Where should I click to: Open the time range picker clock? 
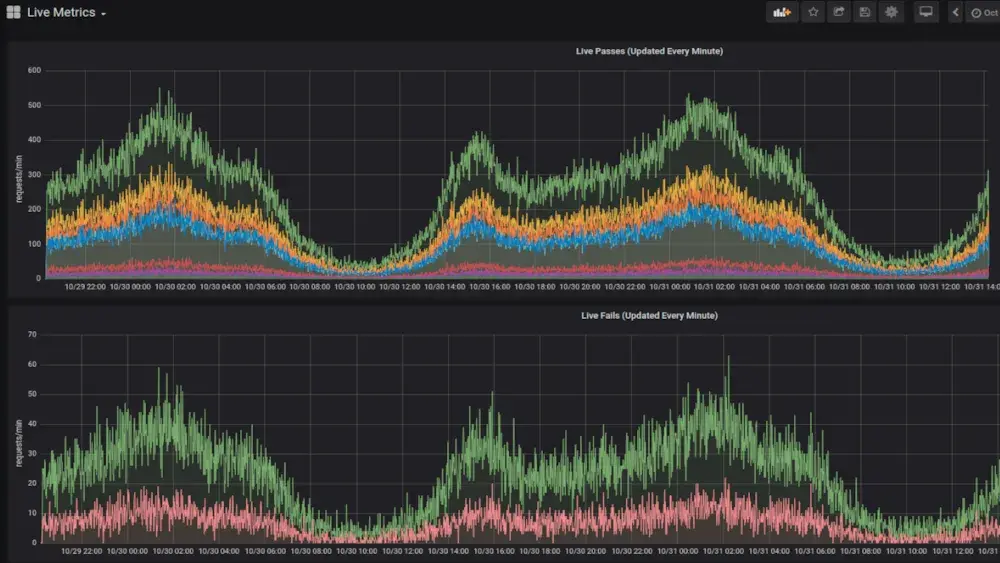click(983, 13)
